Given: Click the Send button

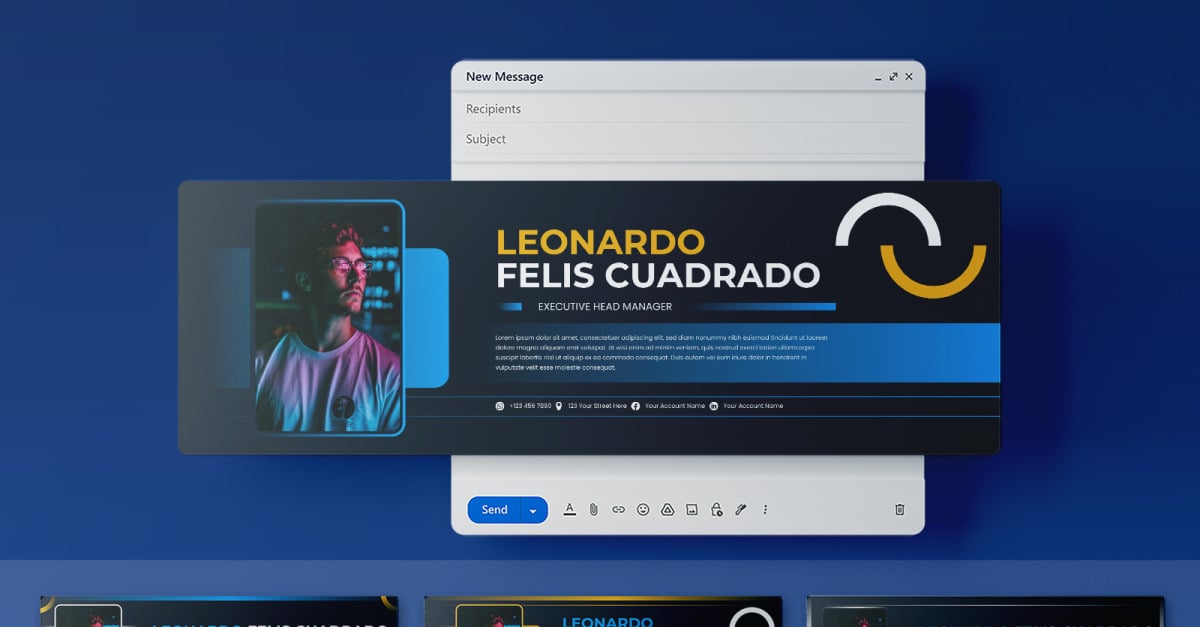Looking at the screenshot, I should 494,510.
